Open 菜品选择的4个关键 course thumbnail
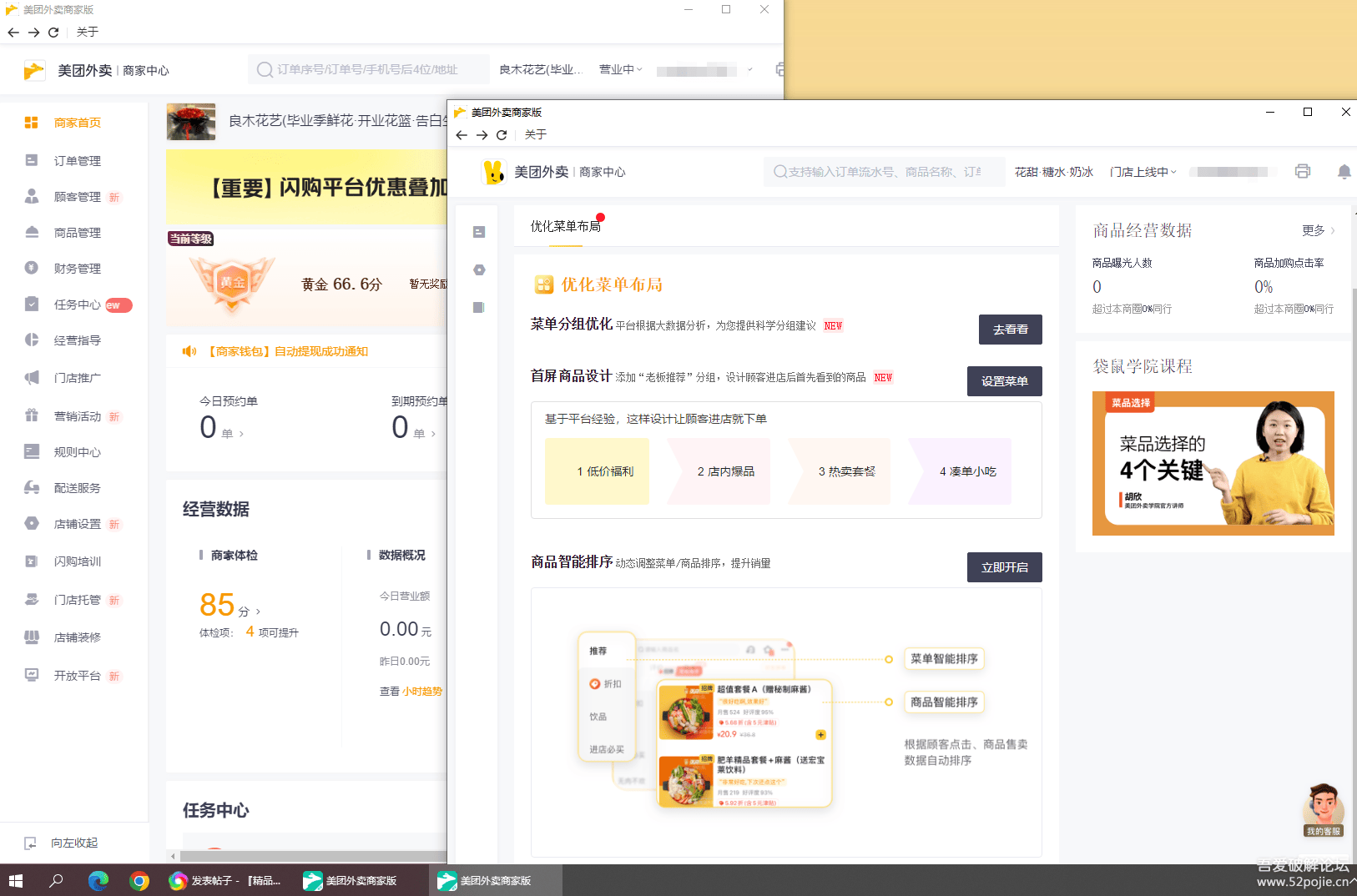Image resolution: width=1357 pixels, height=896 pixels. (x=1213, y=463)
